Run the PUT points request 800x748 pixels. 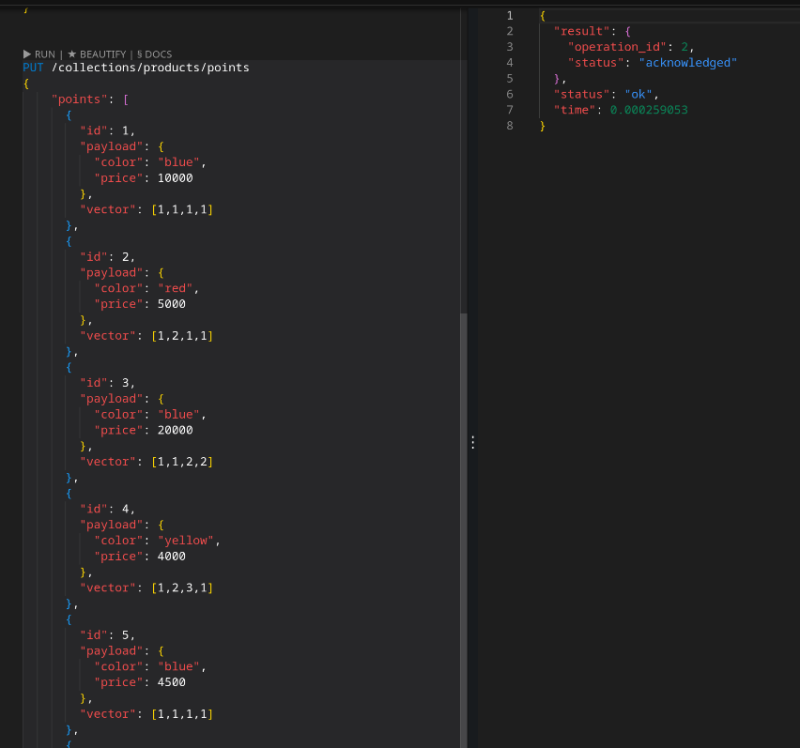(39, 54)
